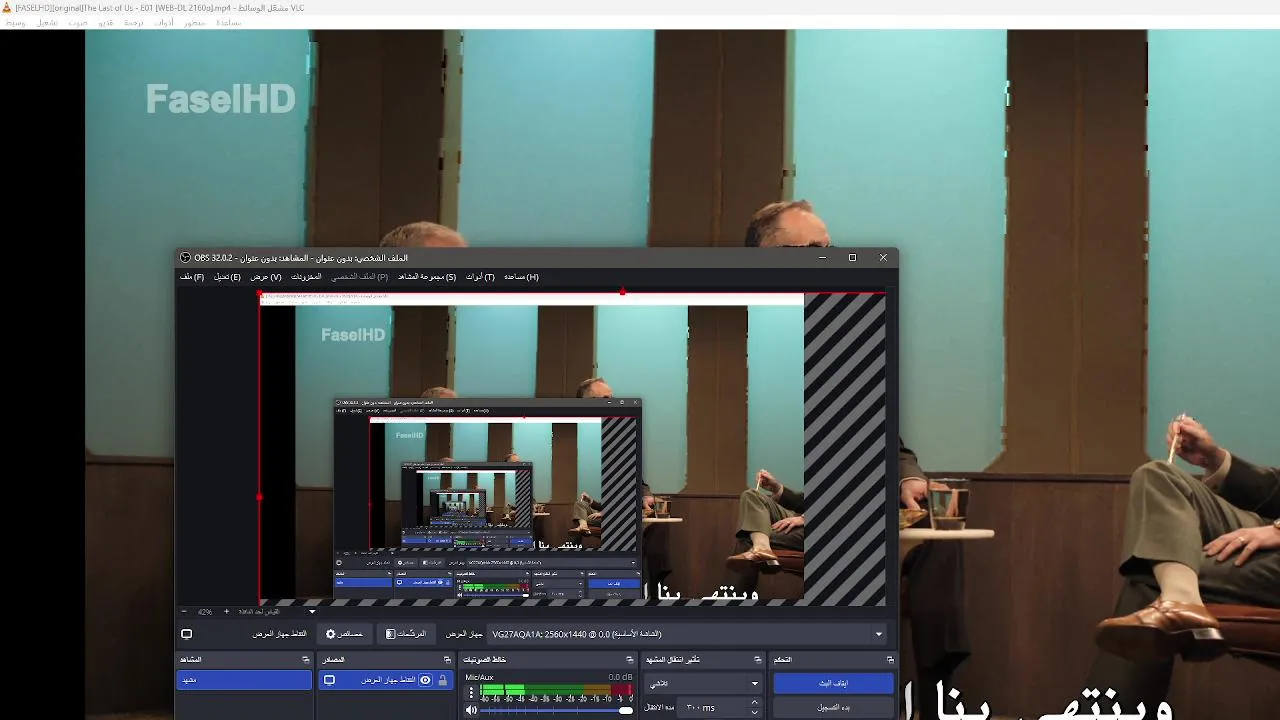
Task: Open the VLC Video menu
Action: (105, 22)
